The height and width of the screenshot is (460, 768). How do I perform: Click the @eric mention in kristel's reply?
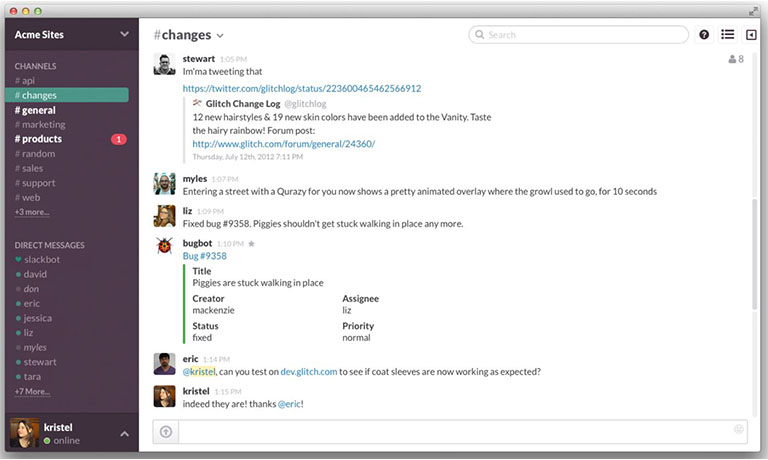tap(289, 404)
